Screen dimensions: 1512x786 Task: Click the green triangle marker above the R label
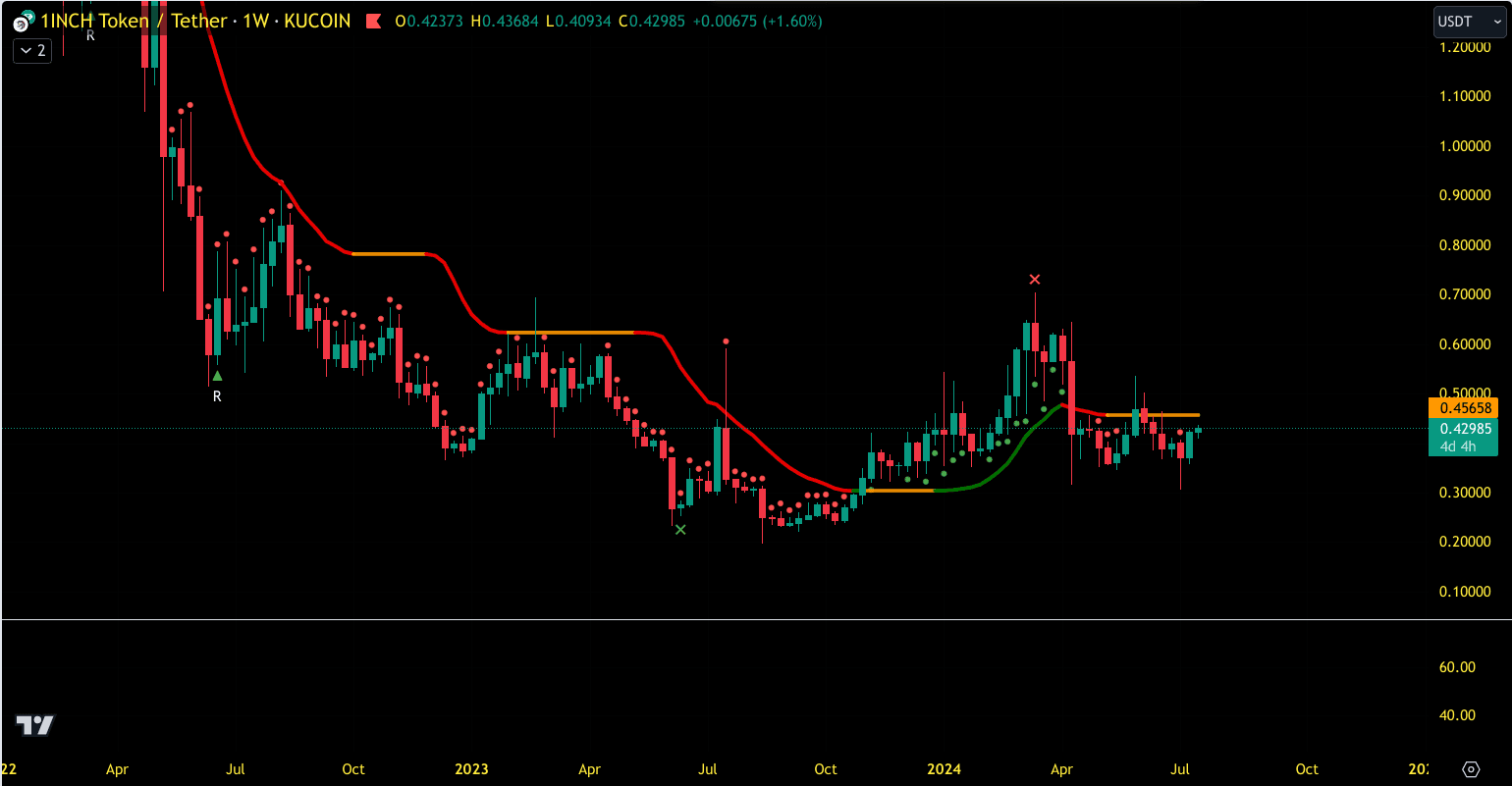pyautogui.click(x=217, y=376)
